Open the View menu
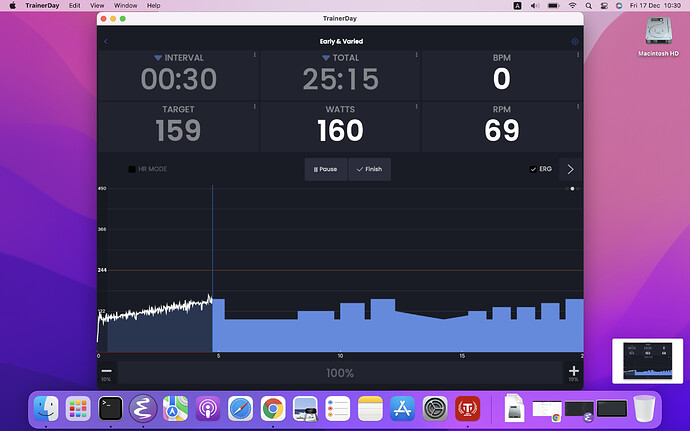 pyautogui.click(x=97, y=6)
